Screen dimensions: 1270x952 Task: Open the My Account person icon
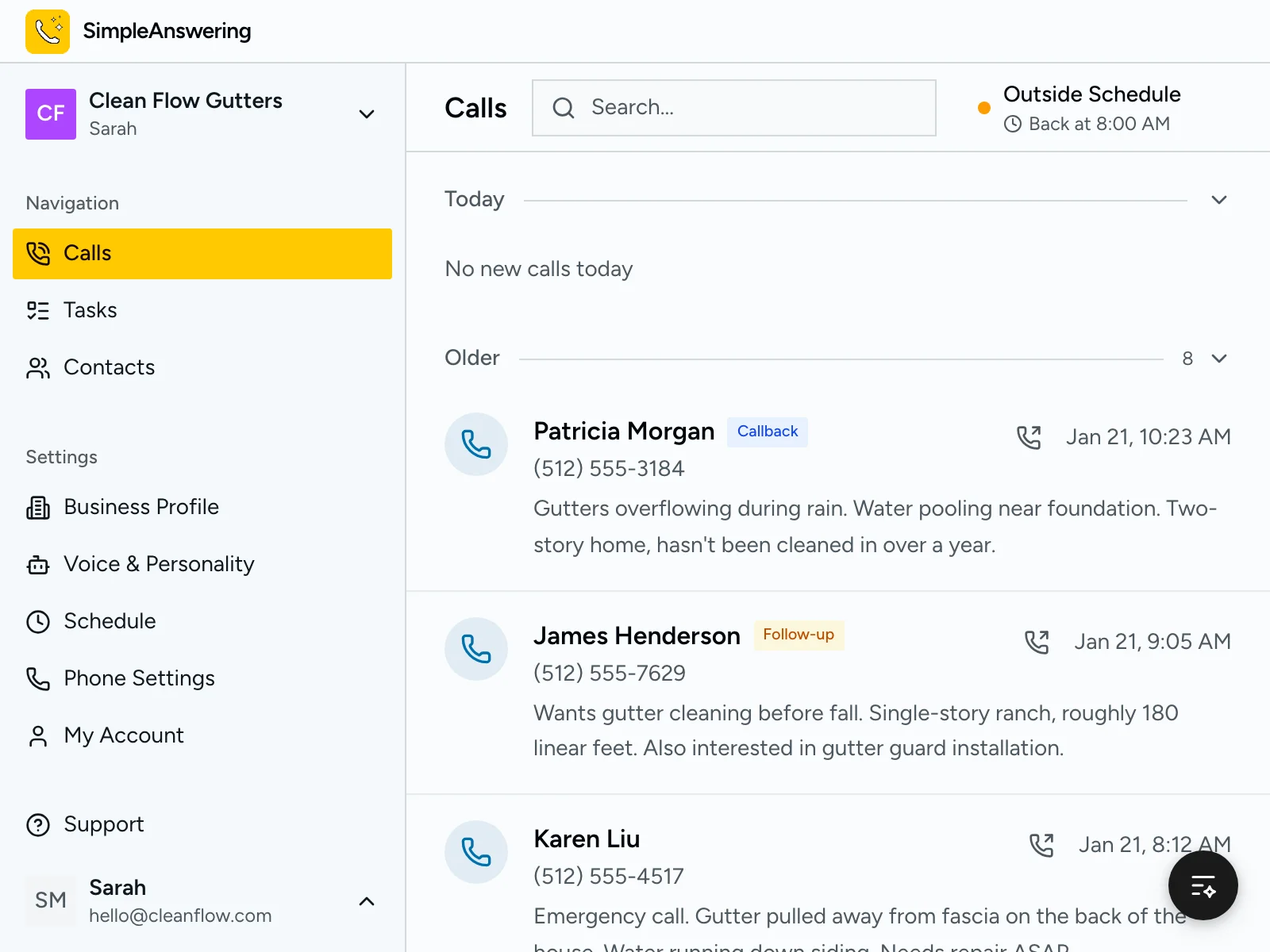click(x=38, y=735)
